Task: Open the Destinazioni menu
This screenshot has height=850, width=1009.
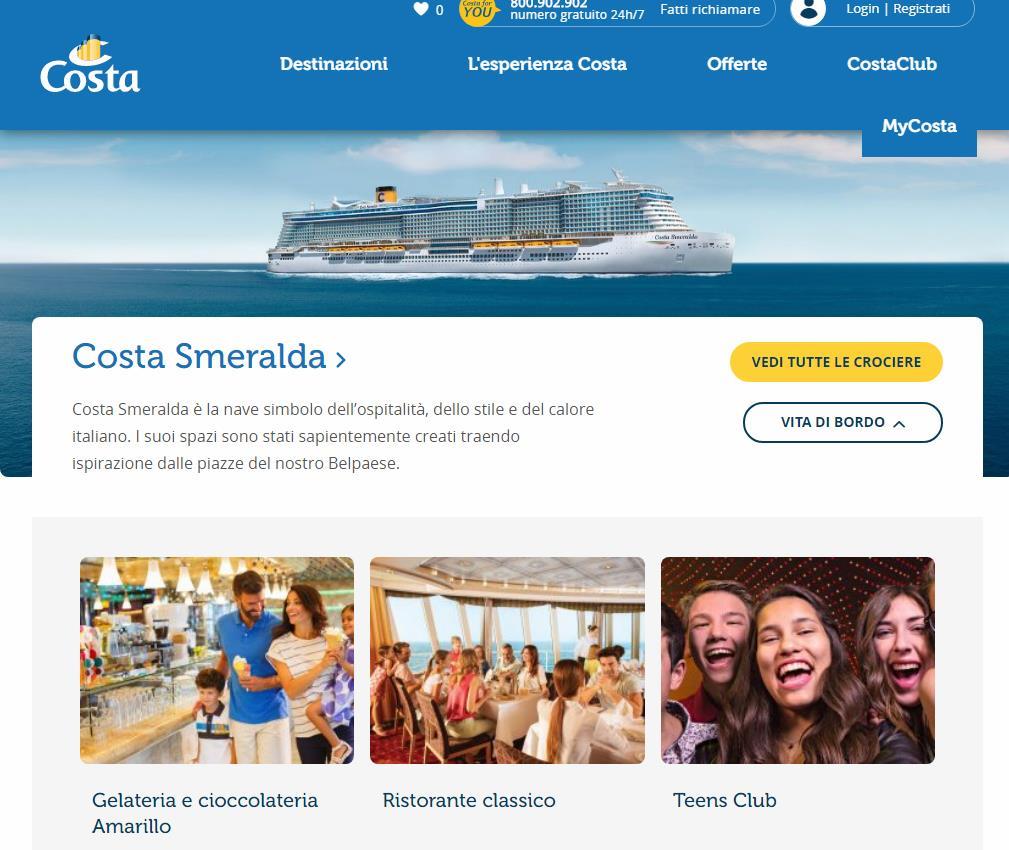Action: [x=333, y=64]
